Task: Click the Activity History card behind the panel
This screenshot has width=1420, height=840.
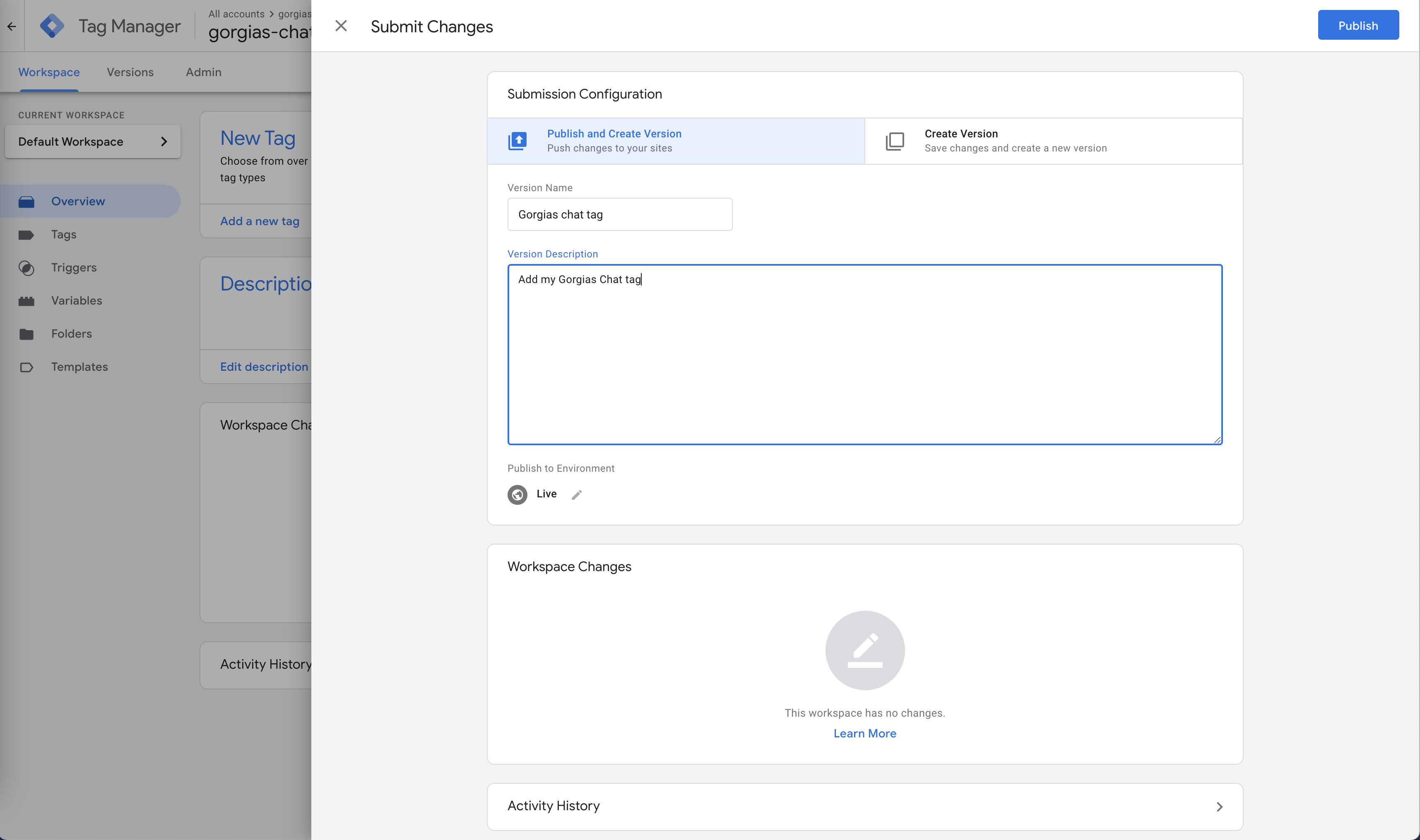Action: click(255, 665)
